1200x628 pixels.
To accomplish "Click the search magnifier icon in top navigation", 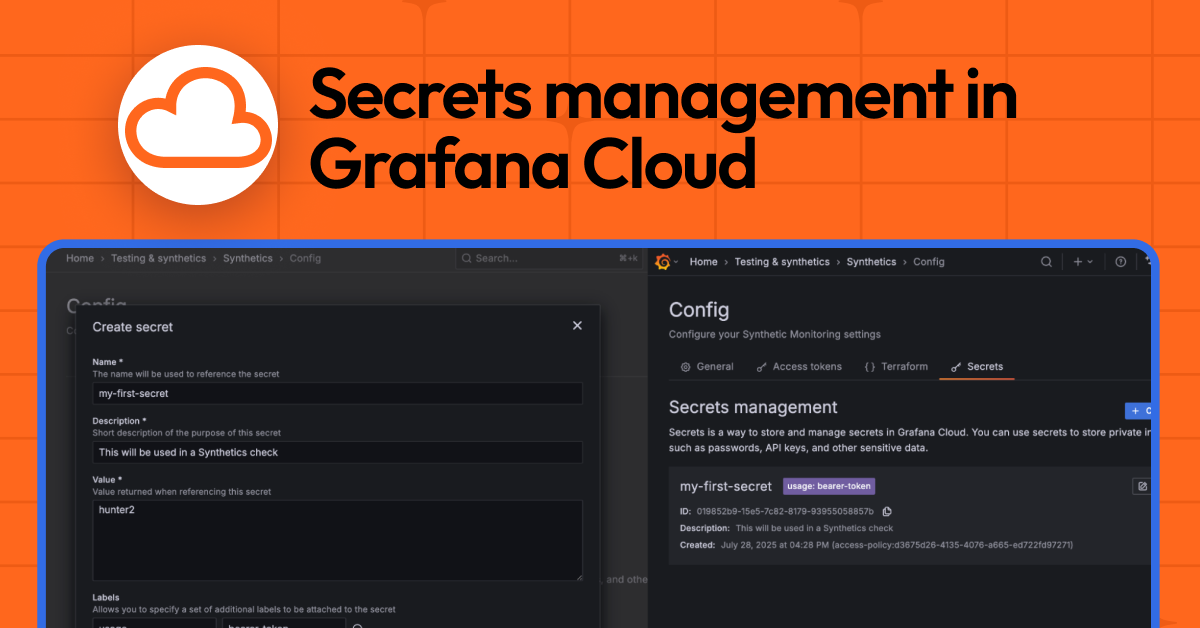I will tap(1046, 261).
